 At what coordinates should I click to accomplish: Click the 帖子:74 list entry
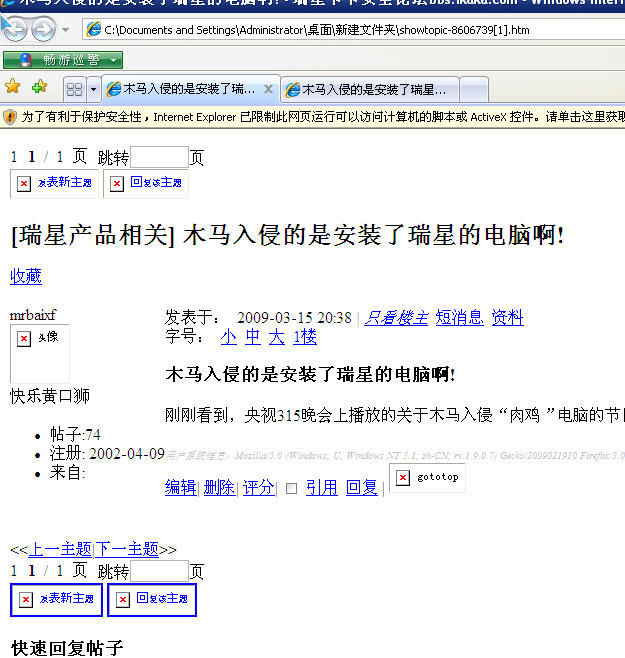76,434
